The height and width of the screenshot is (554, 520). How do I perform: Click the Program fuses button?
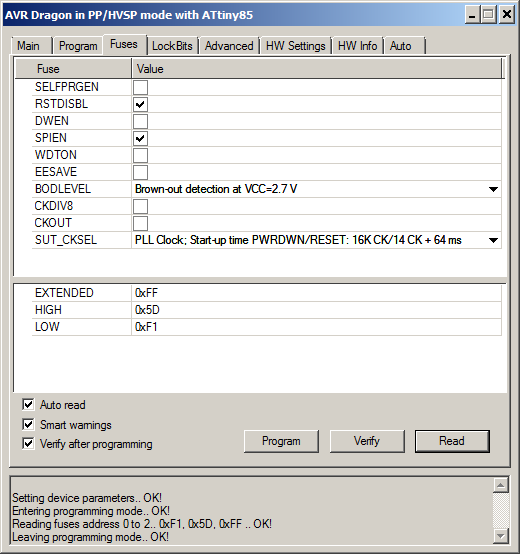pyautogui.click(x=281, y=441)
